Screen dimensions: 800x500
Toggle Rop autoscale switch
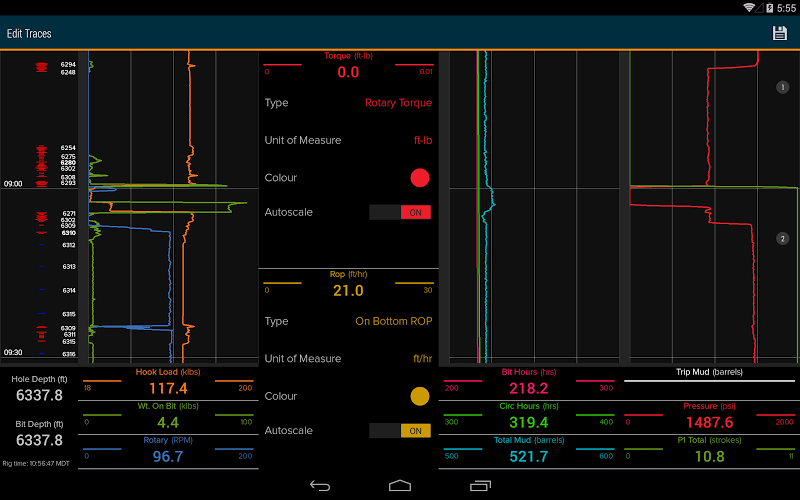click(x=400, y=431)
